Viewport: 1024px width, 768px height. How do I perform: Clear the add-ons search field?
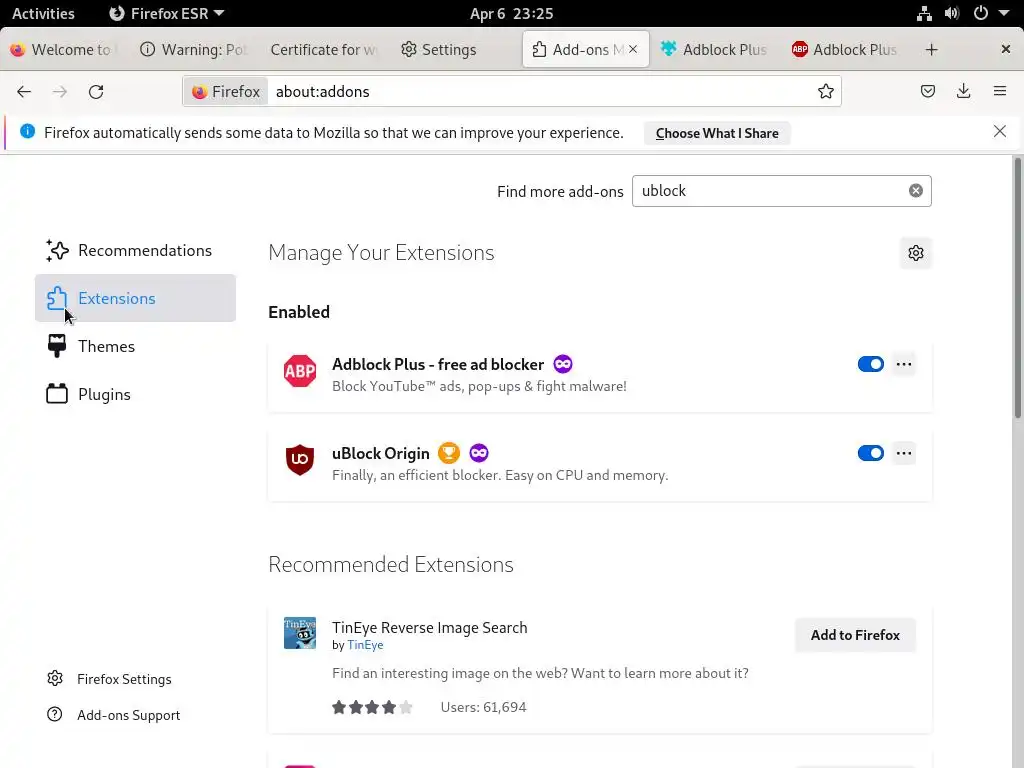(x=916, y=191)
